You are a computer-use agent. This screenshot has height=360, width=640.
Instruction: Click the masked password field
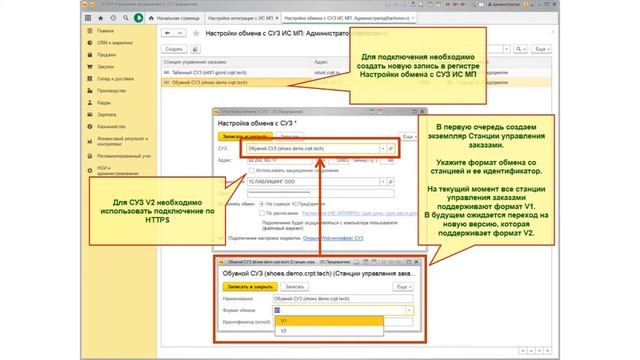click(321, 193)
